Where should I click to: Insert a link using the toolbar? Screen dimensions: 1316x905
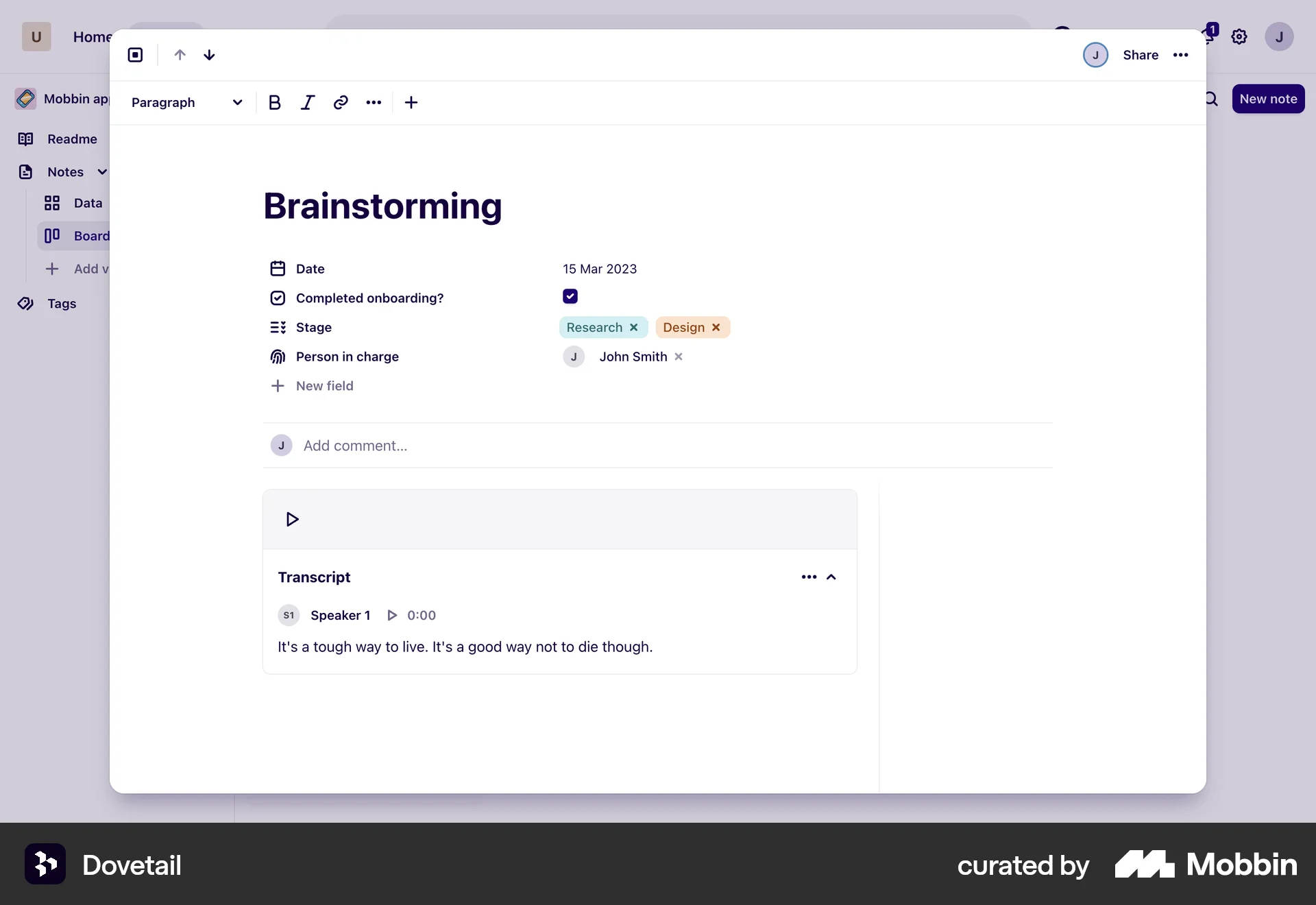point(341,103)
